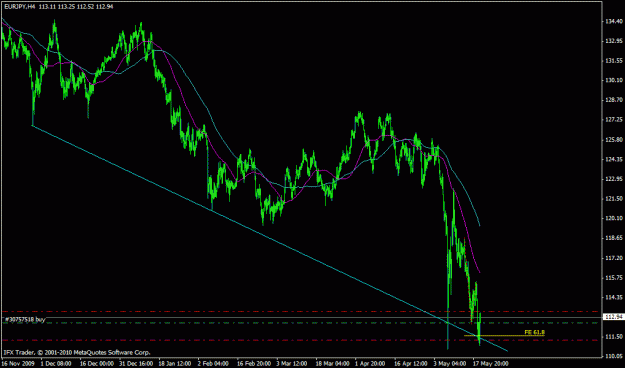Screen dimensions: 625x368
Task: Click the 31 Dec 16:00 time label
Action: (136, 364)
